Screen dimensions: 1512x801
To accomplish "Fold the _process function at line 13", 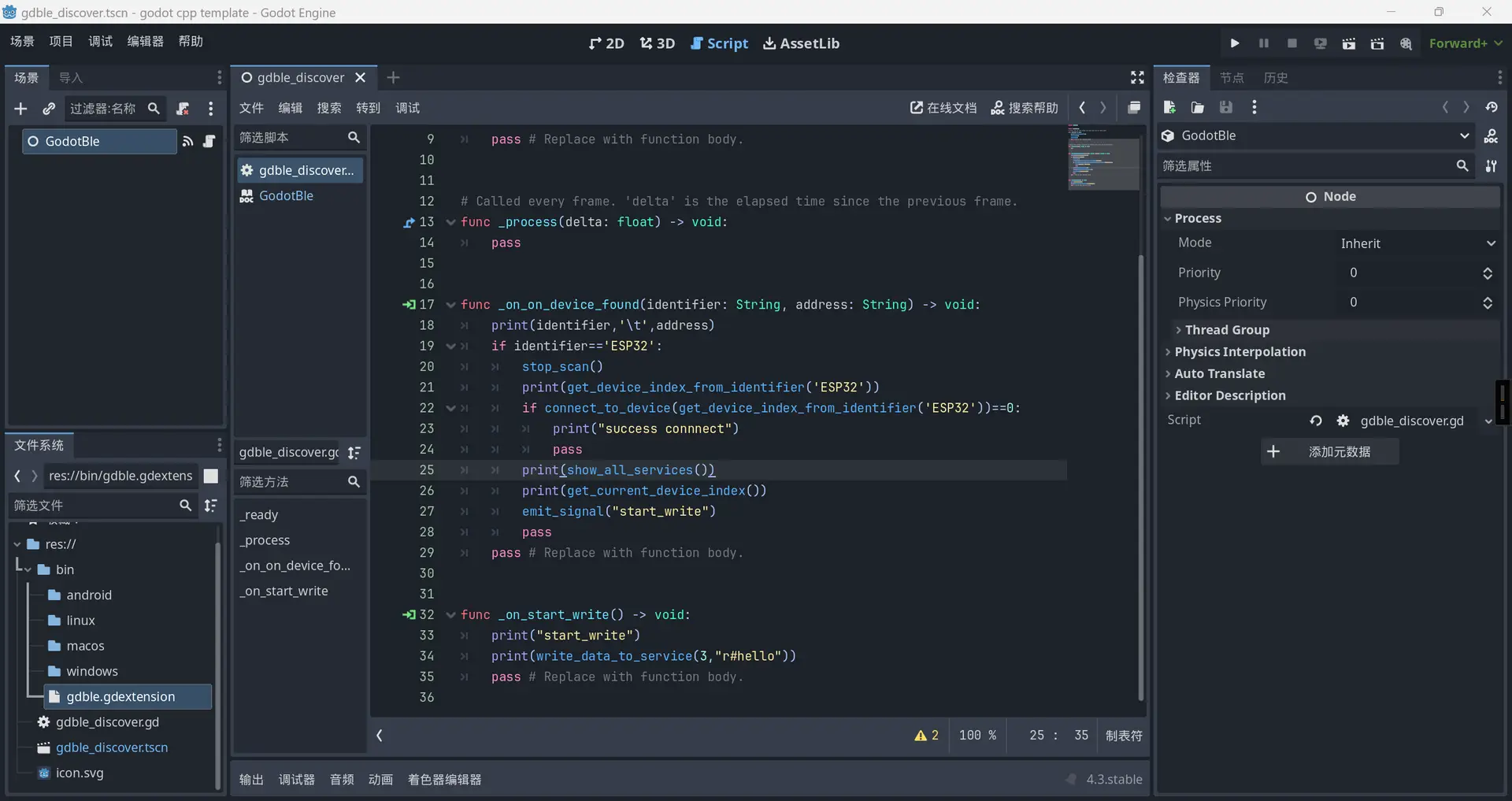I will pos(451,222).
